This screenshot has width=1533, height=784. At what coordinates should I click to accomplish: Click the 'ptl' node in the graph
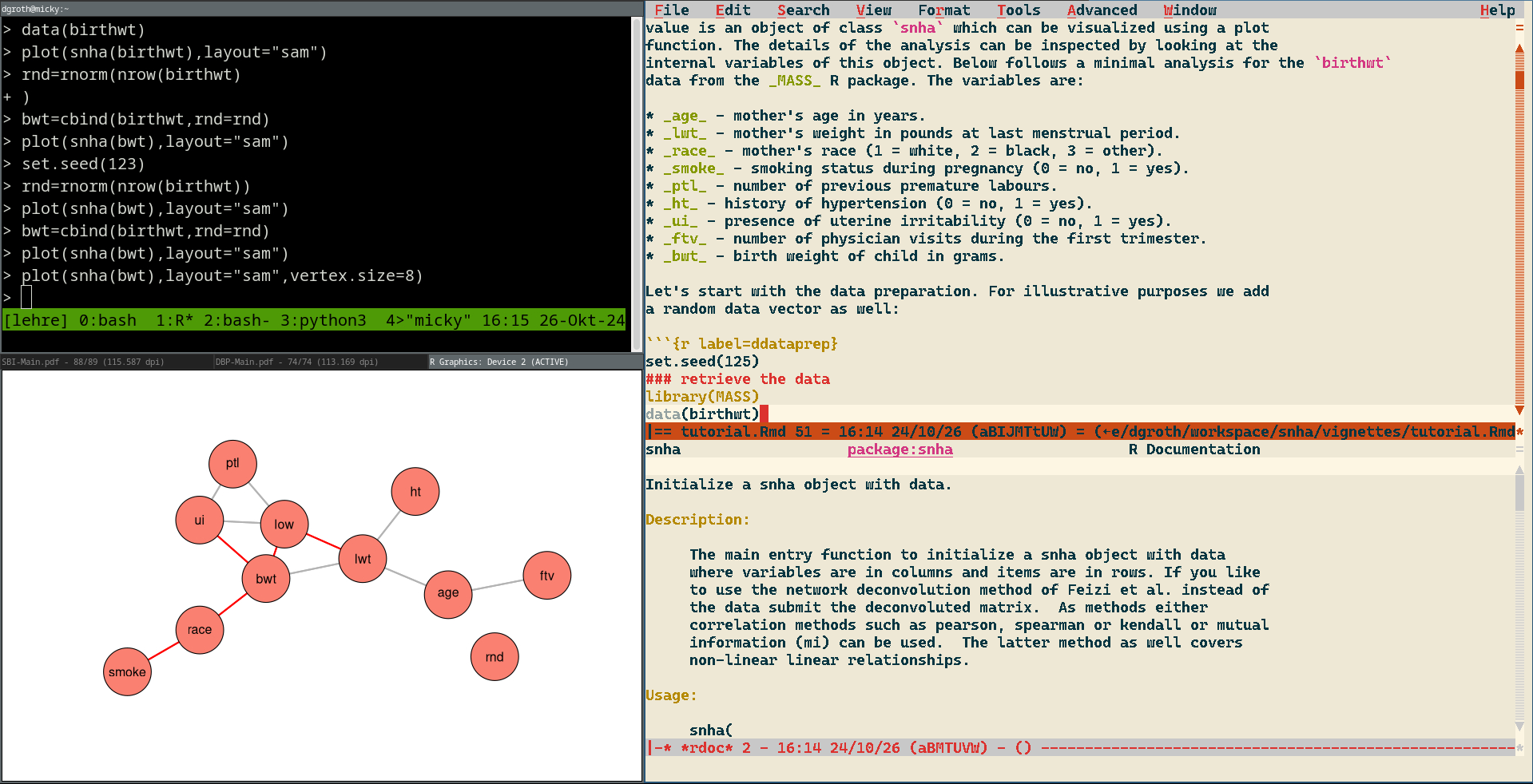pos(232,463)
